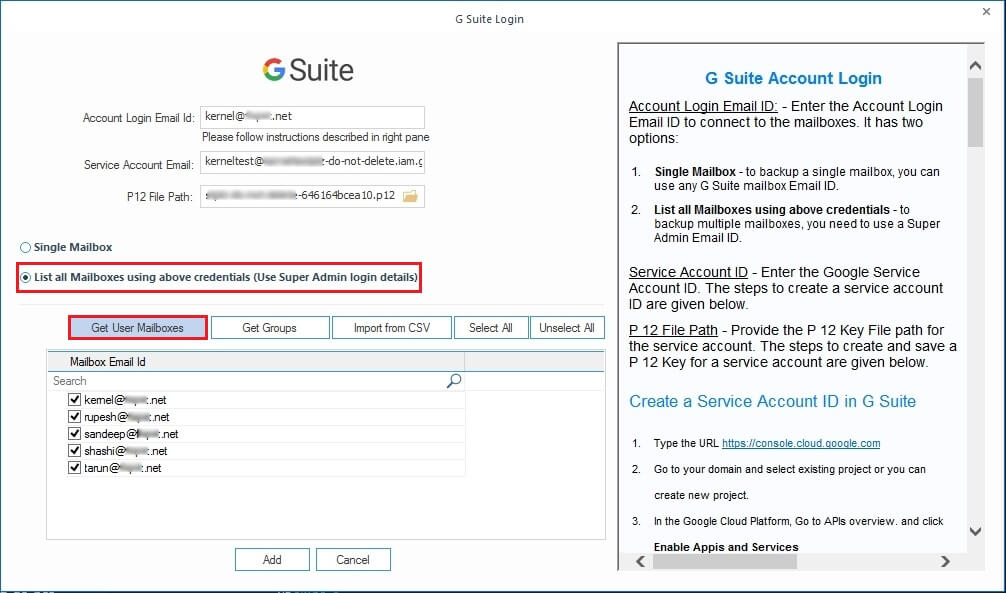Click help pane scroll up arrow
The width and height of the screenshot is (1006, 593).
coord(975,65)
